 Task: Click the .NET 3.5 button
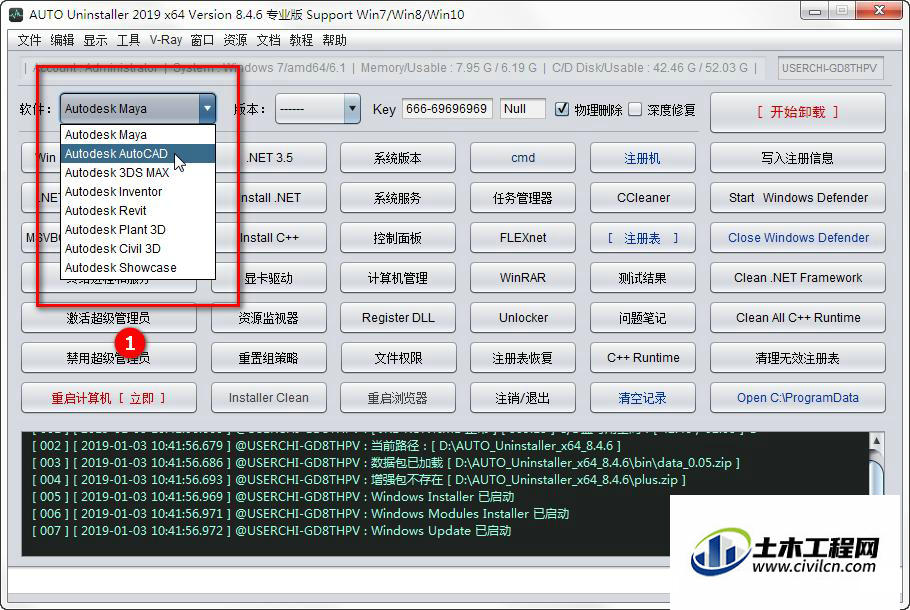pyautogui.click(x=271, y=158)
